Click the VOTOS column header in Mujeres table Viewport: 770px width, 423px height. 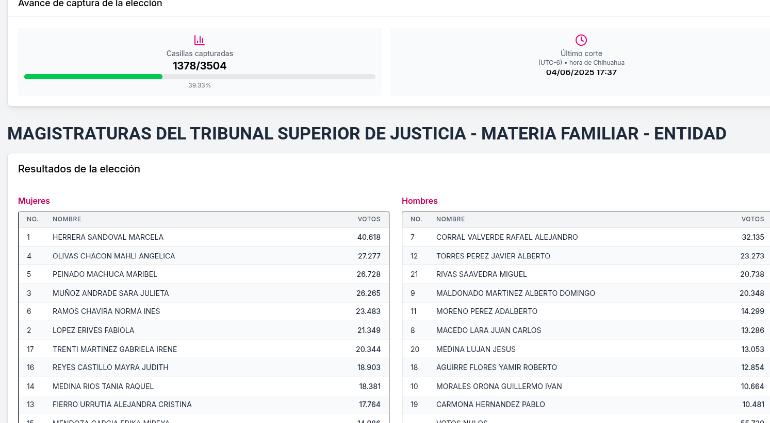pyautogui.click(x=369, y=219)
